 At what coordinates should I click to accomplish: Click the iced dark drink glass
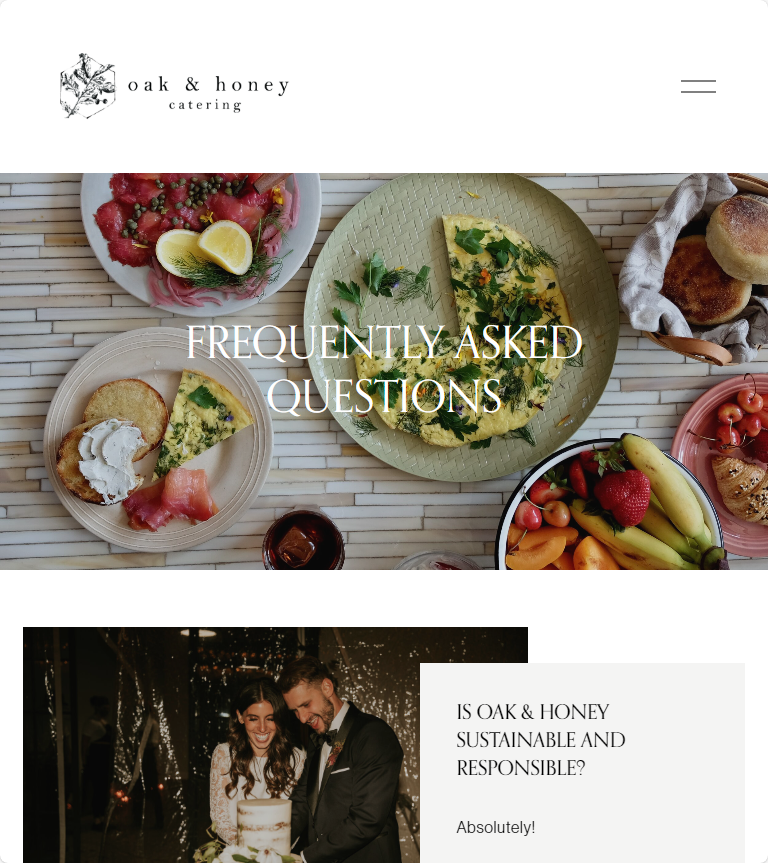point(303,539)
